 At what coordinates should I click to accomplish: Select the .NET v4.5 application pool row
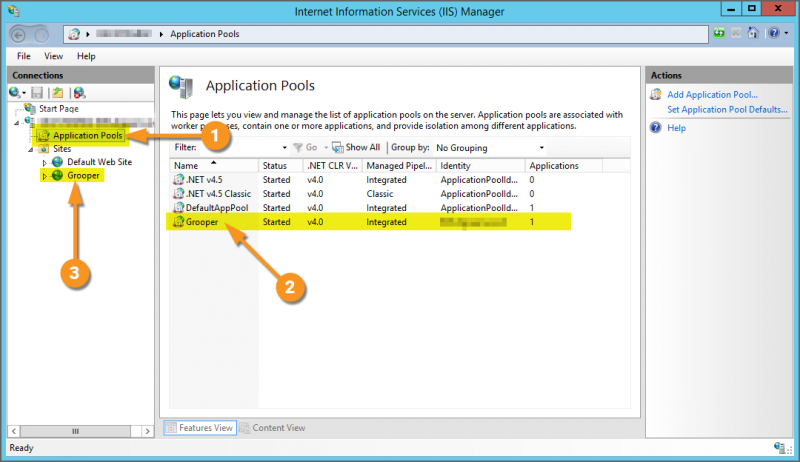(x=386, y=180)
